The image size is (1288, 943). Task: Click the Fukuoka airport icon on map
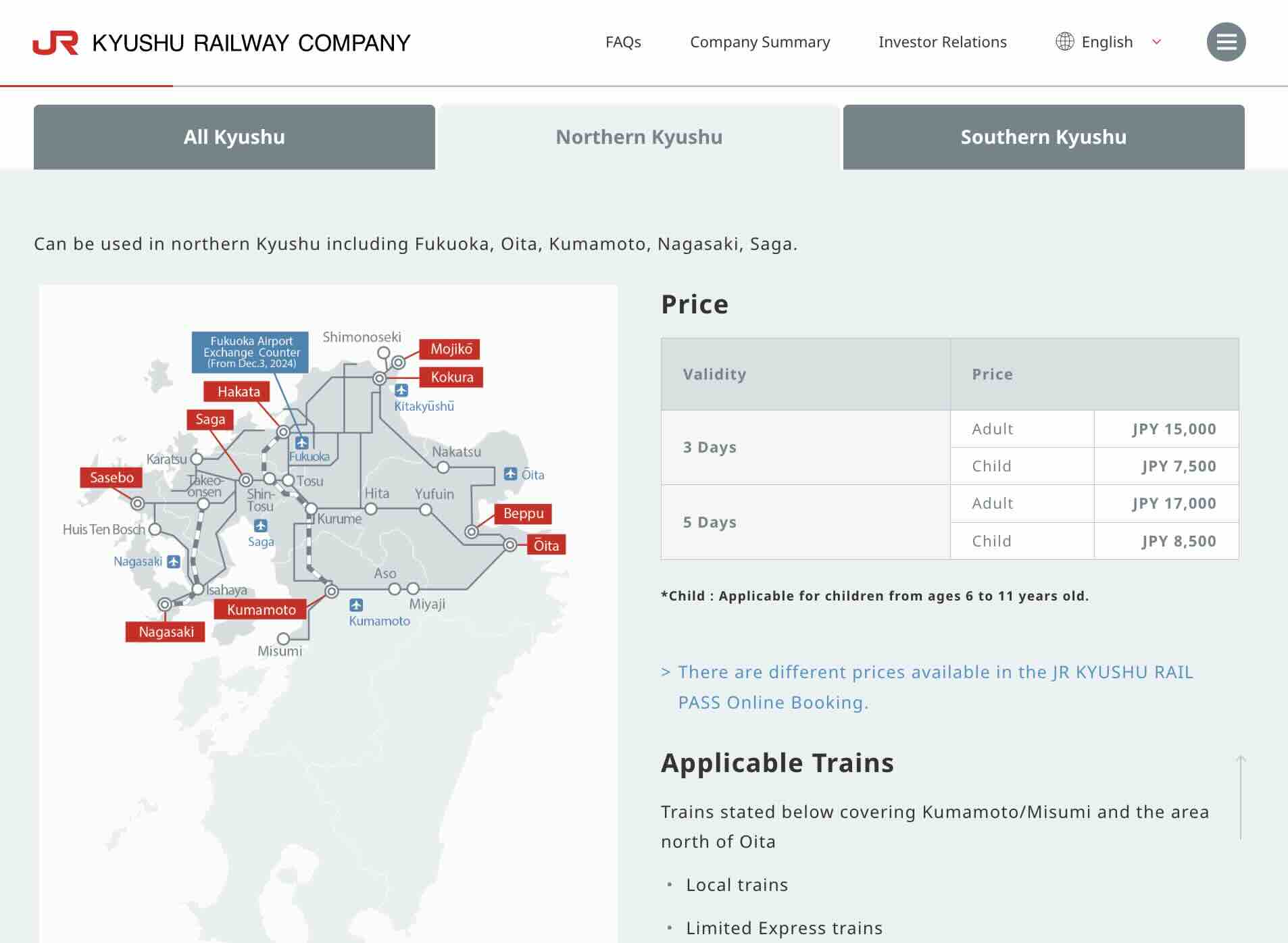click(x=301, y=443)
